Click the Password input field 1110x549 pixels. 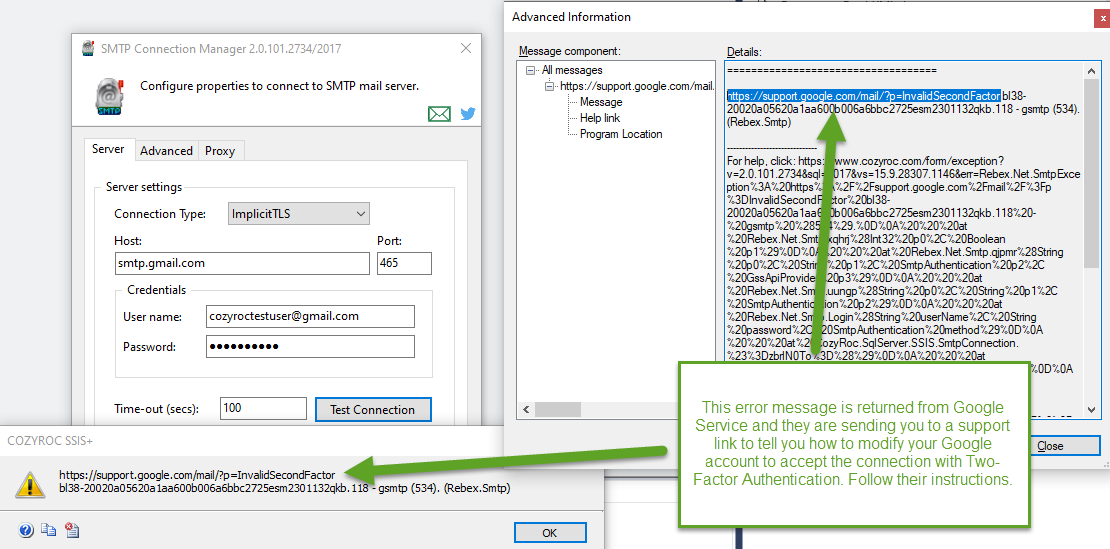(x=310, y=347)
